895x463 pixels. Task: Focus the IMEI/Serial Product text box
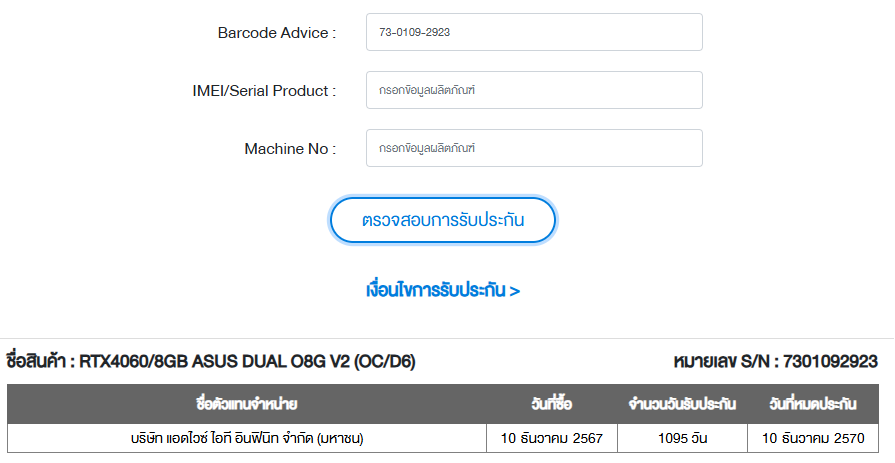534,90
